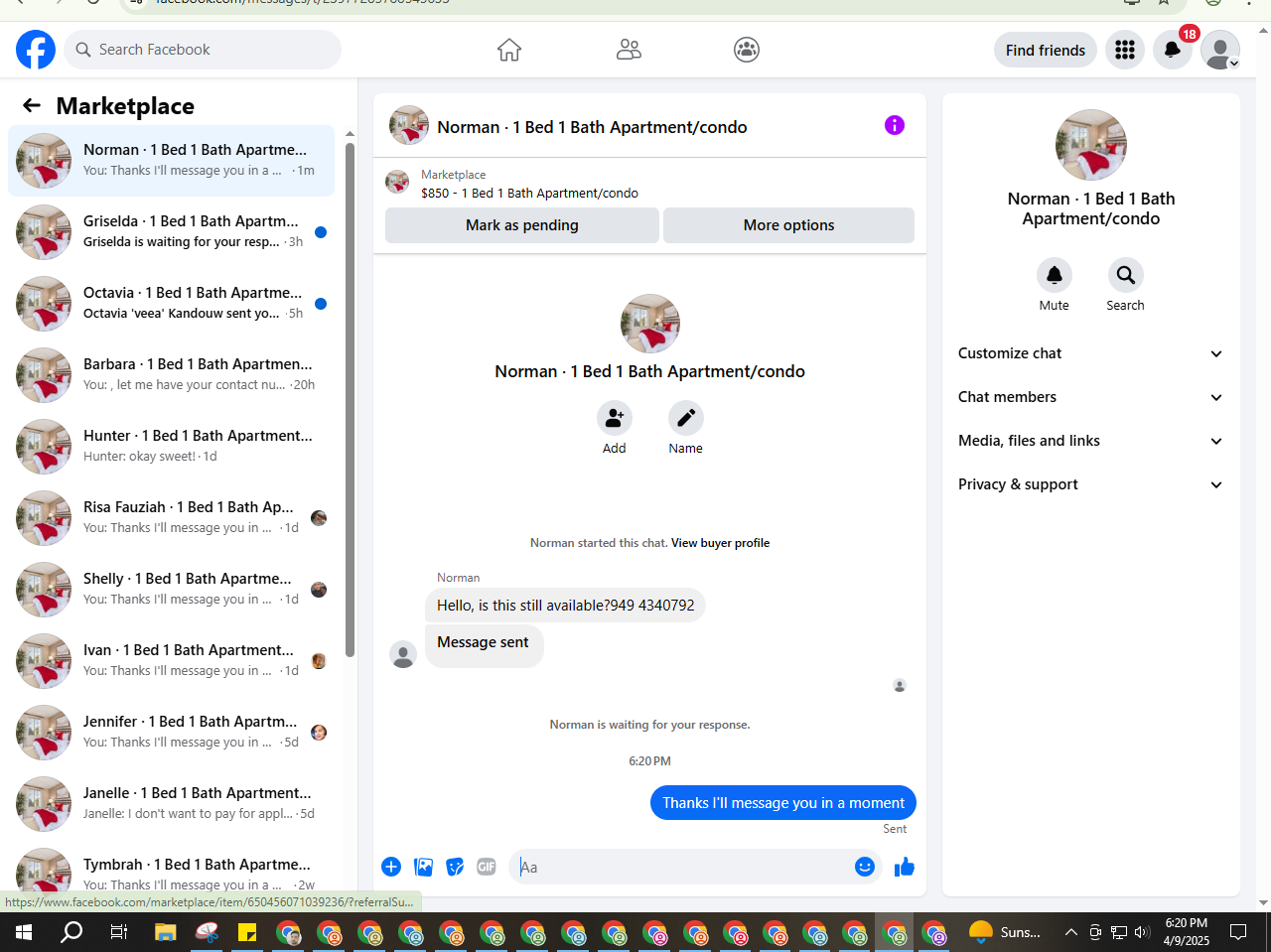Open the Shelly conversation
This screenshot has width=1271, height=952.
point(171,590)
